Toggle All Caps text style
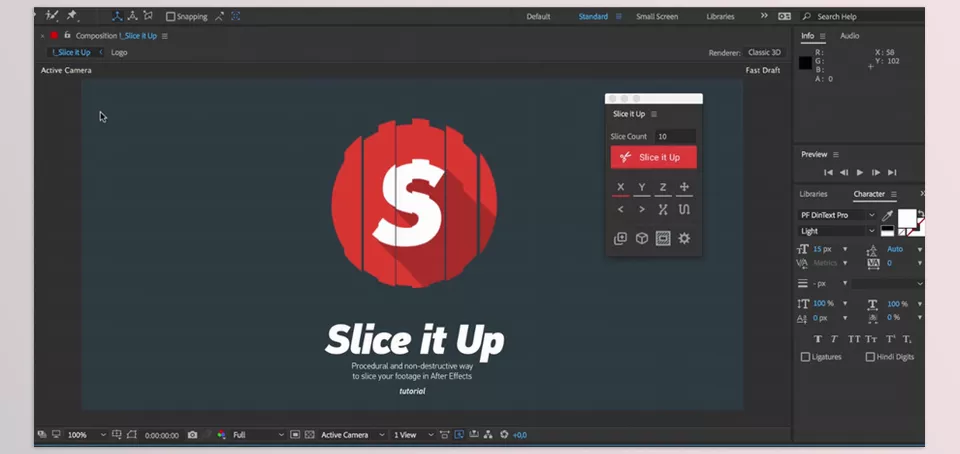960x454 pixels. pyautogui.click(x=853, y=338)
